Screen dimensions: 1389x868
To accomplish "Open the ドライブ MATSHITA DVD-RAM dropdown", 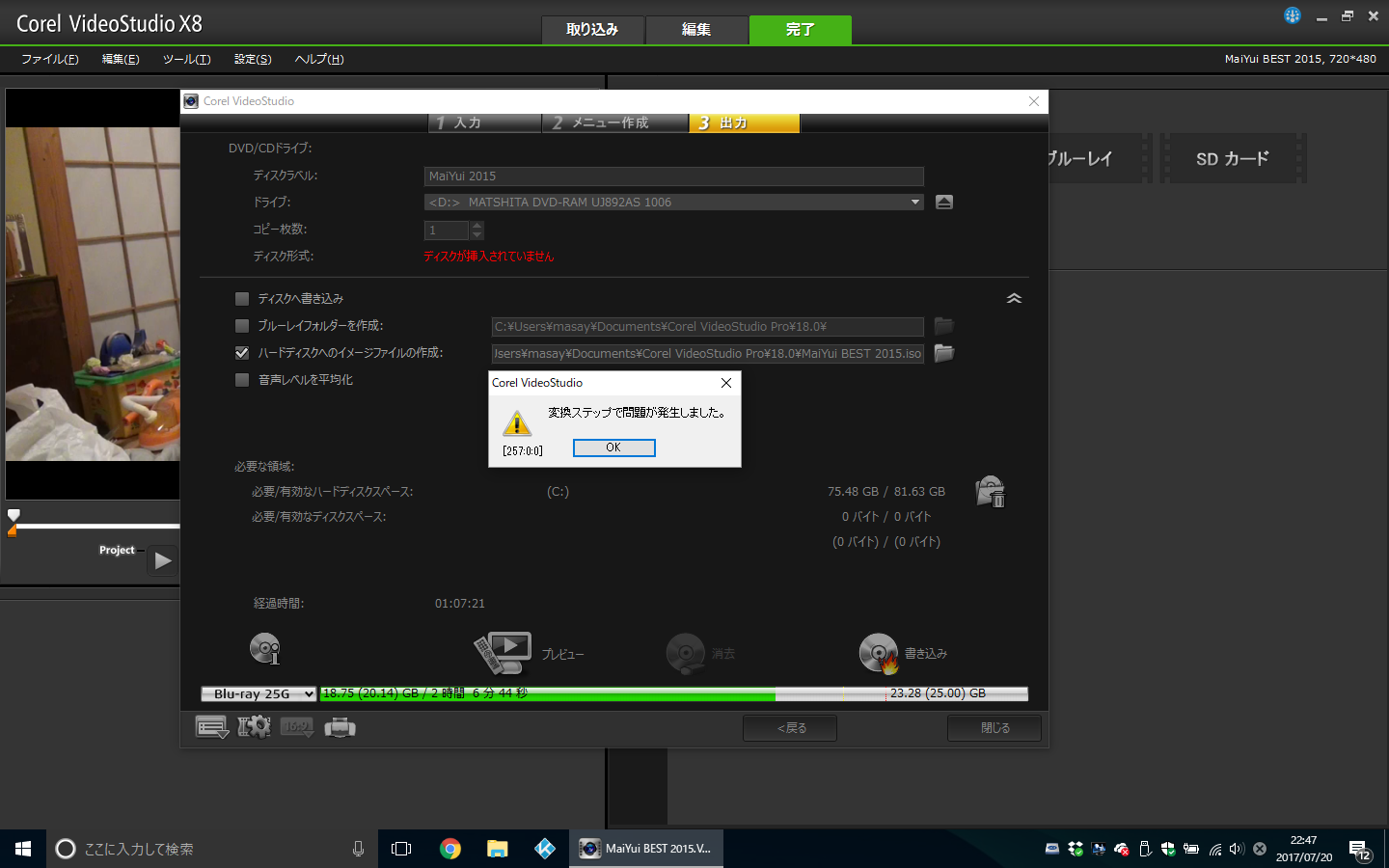I will pyautogui.click(x=673, y=203).
